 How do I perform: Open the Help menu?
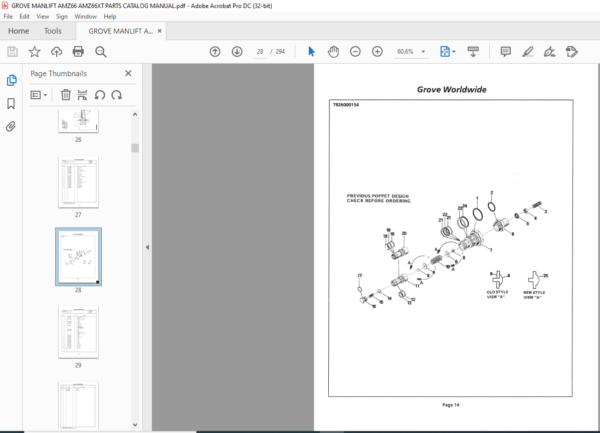[x=110, y=16]
